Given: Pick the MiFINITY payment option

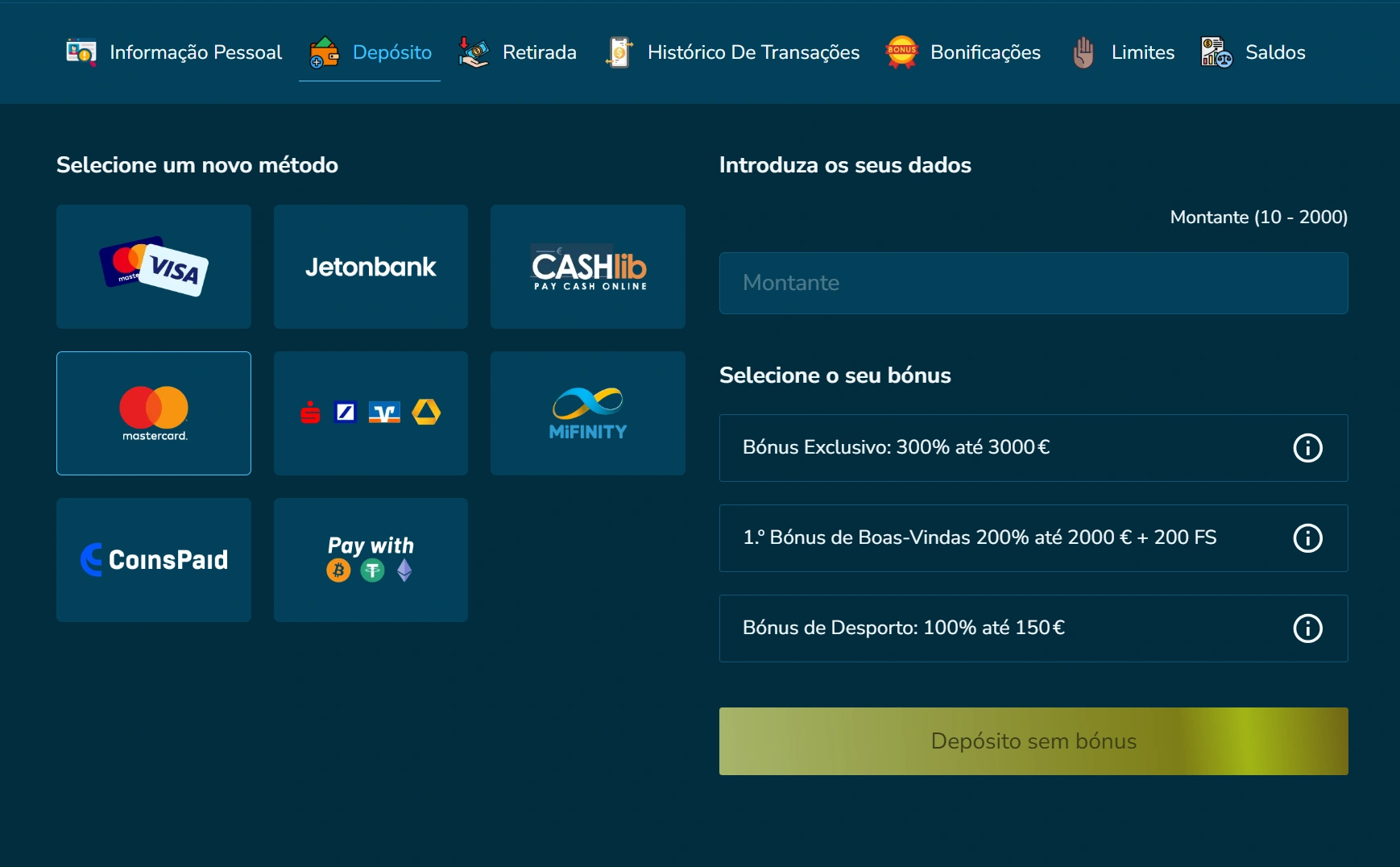Looking at the screenshot, I should 587,413.
